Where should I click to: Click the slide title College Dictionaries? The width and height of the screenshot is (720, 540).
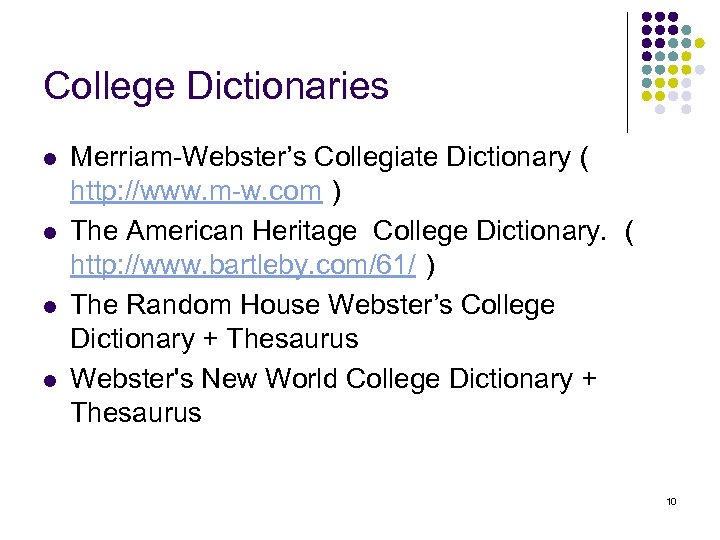[216, 86]
